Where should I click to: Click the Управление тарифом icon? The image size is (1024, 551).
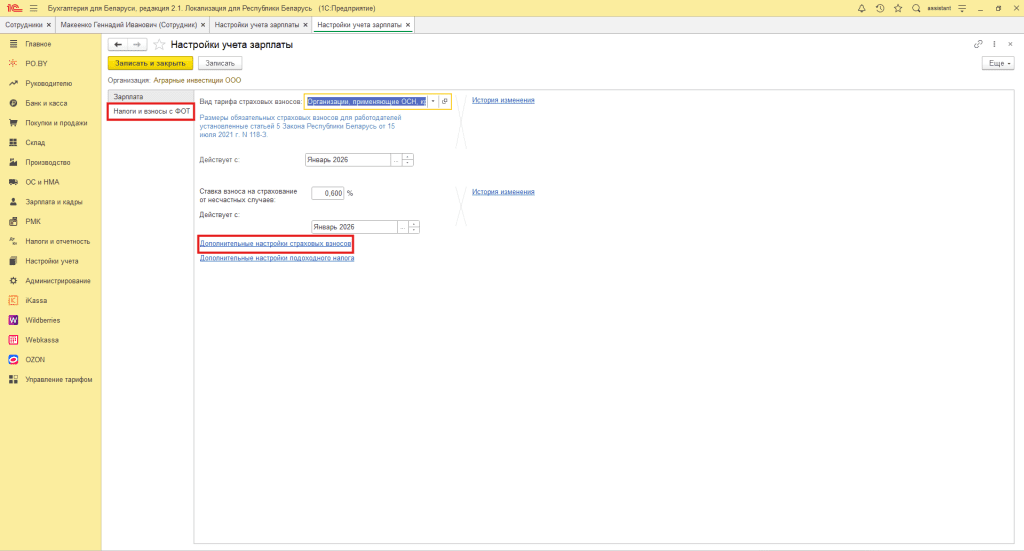pyautogui.click(x=13, y=379)
